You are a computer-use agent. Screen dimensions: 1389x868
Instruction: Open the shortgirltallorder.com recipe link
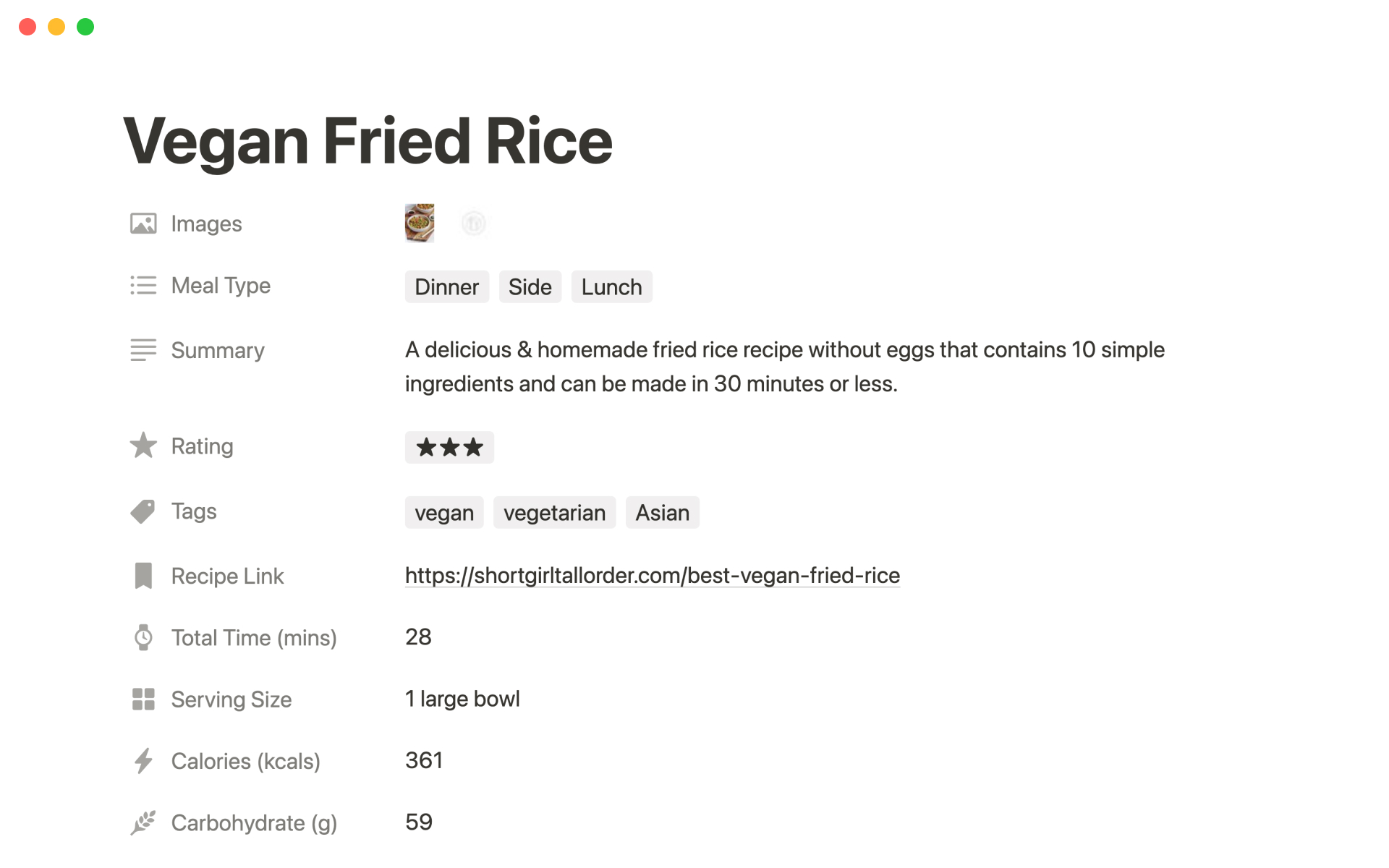(x=652, y=576)
